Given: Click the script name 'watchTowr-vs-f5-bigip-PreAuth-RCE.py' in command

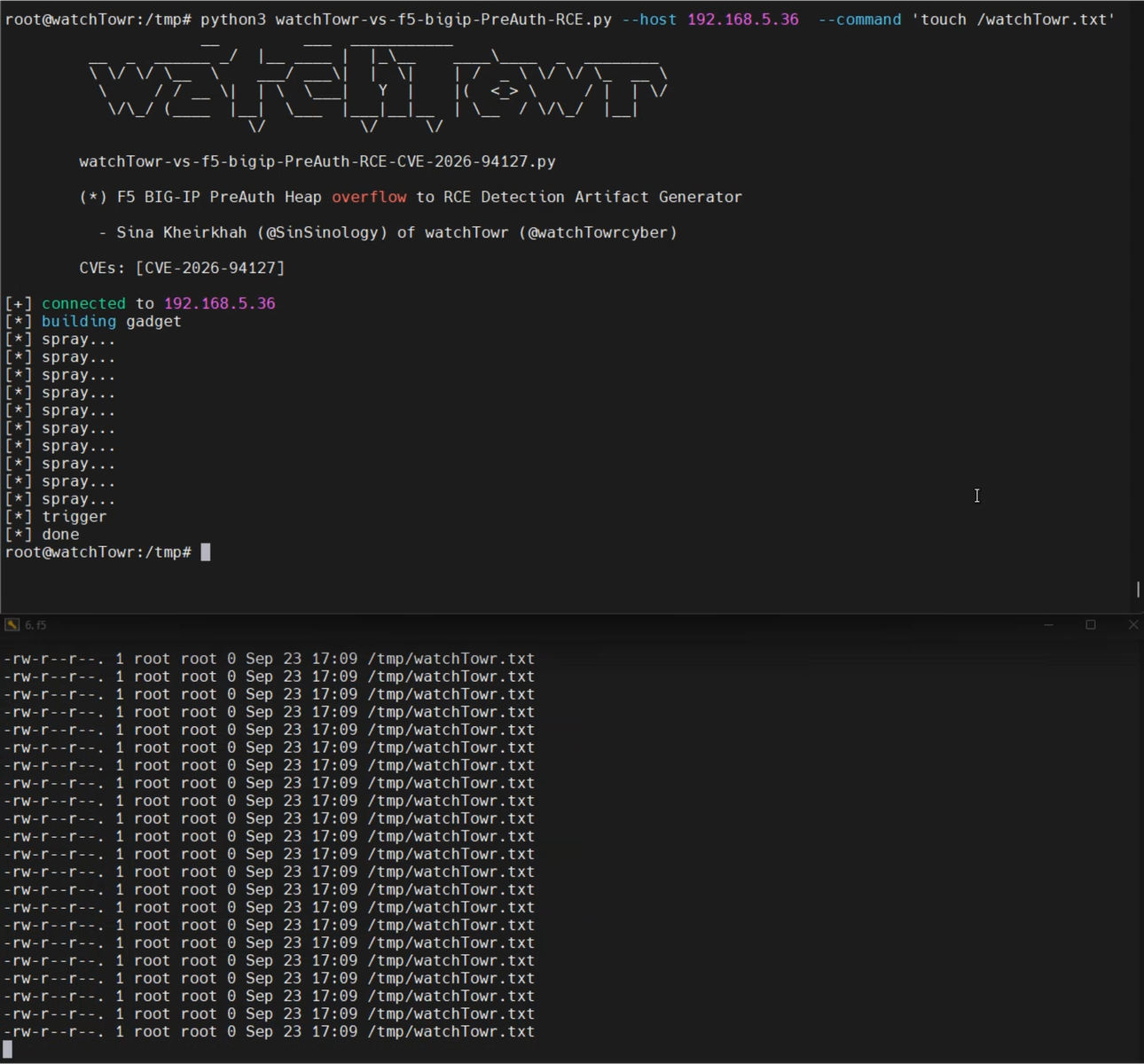Looking at the screenshot, I should pos(443,20).
